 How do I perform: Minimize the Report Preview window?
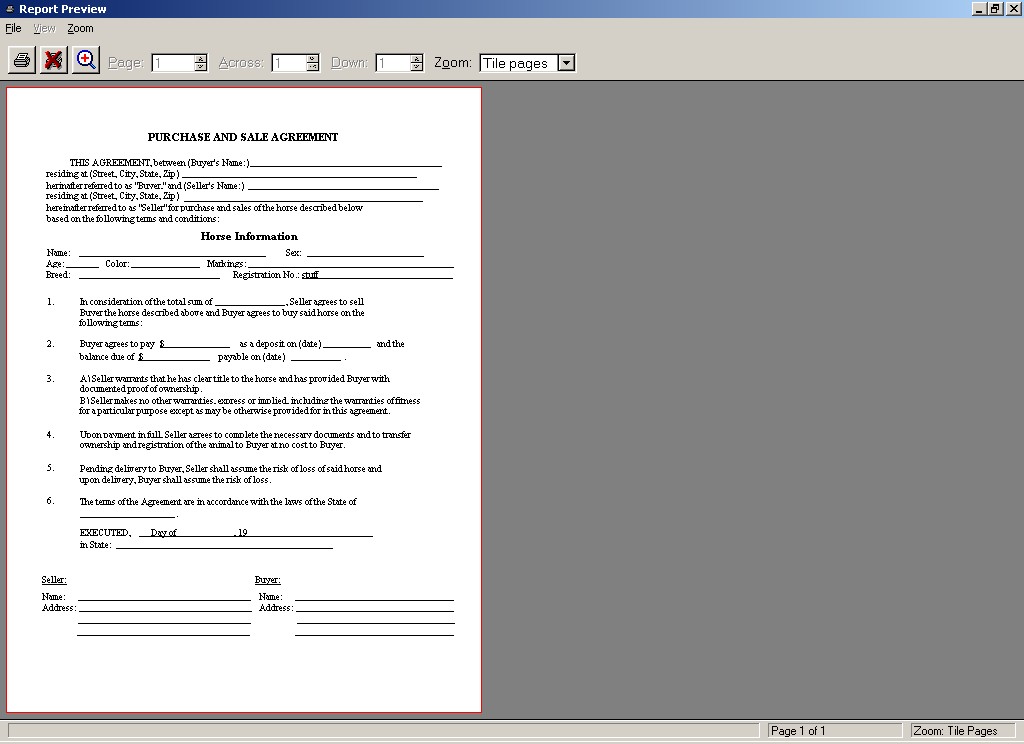pos(979,9)
